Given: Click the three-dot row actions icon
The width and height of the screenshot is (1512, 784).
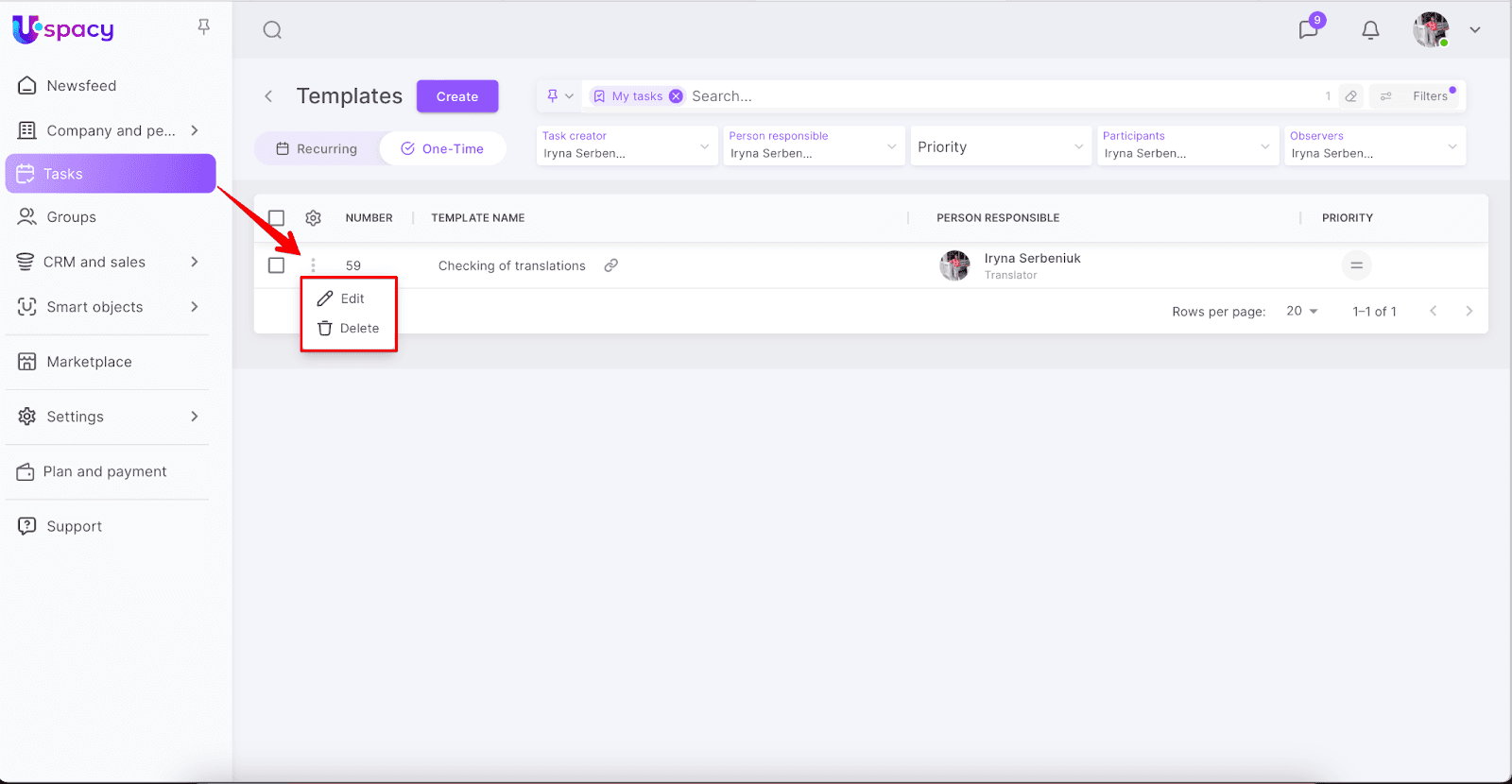Looking at the screenshot, I should (314, 265).
